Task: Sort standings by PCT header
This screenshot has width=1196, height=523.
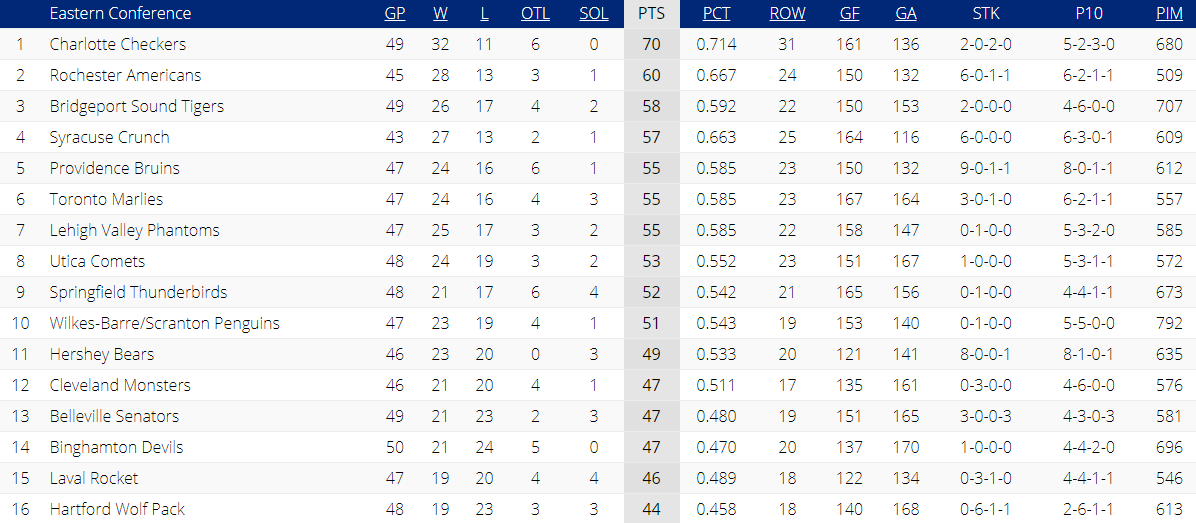Action: click(716, 14)
